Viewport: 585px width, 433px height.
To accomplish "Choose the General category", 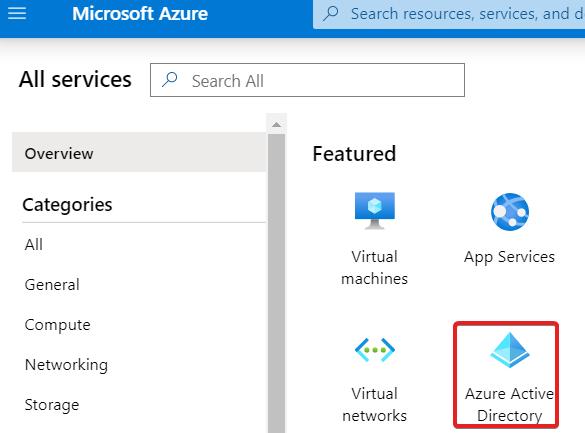I will pos(52,285).
